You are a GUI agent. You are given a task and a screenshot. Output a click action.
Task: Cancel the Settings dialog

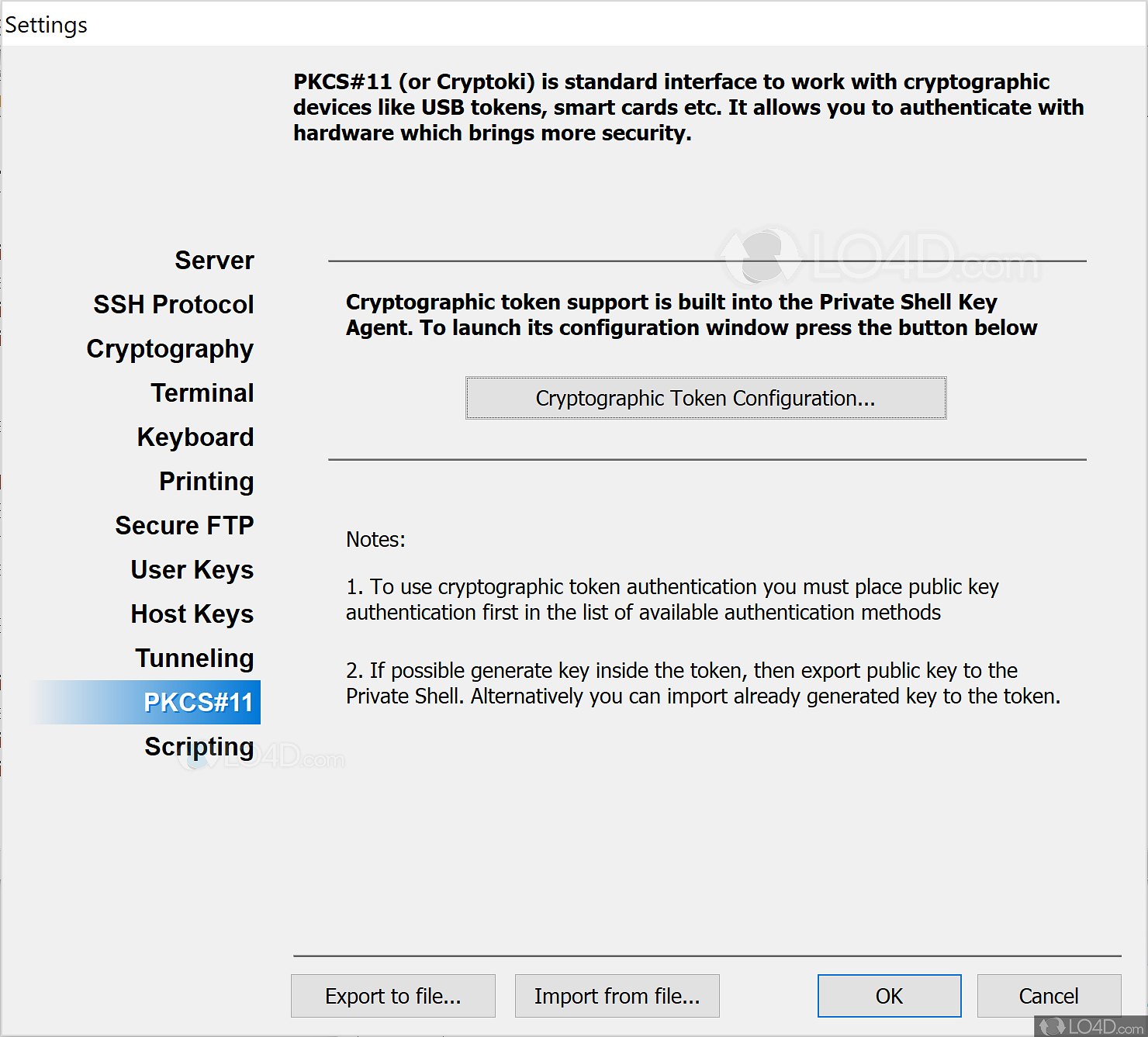click(x=1049, y=996)
